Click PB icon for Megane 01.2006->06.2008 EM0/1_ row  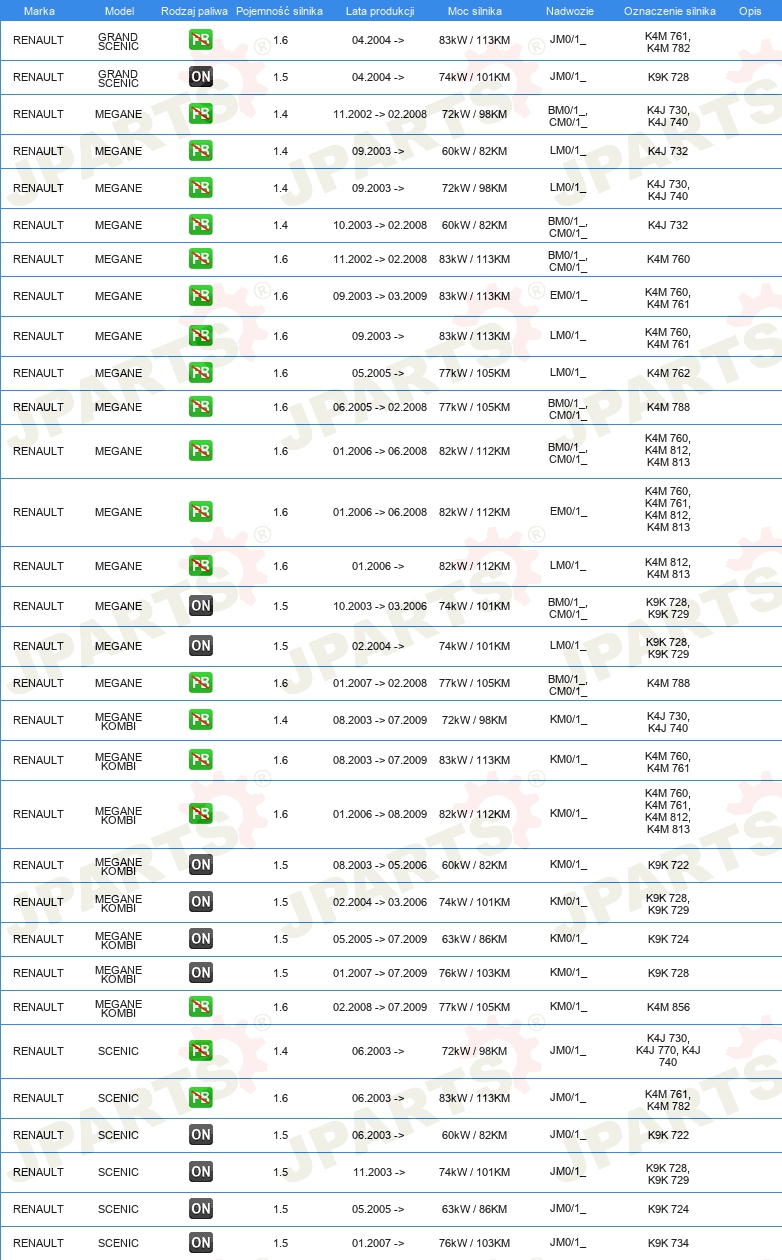click(x=200, y=512)
